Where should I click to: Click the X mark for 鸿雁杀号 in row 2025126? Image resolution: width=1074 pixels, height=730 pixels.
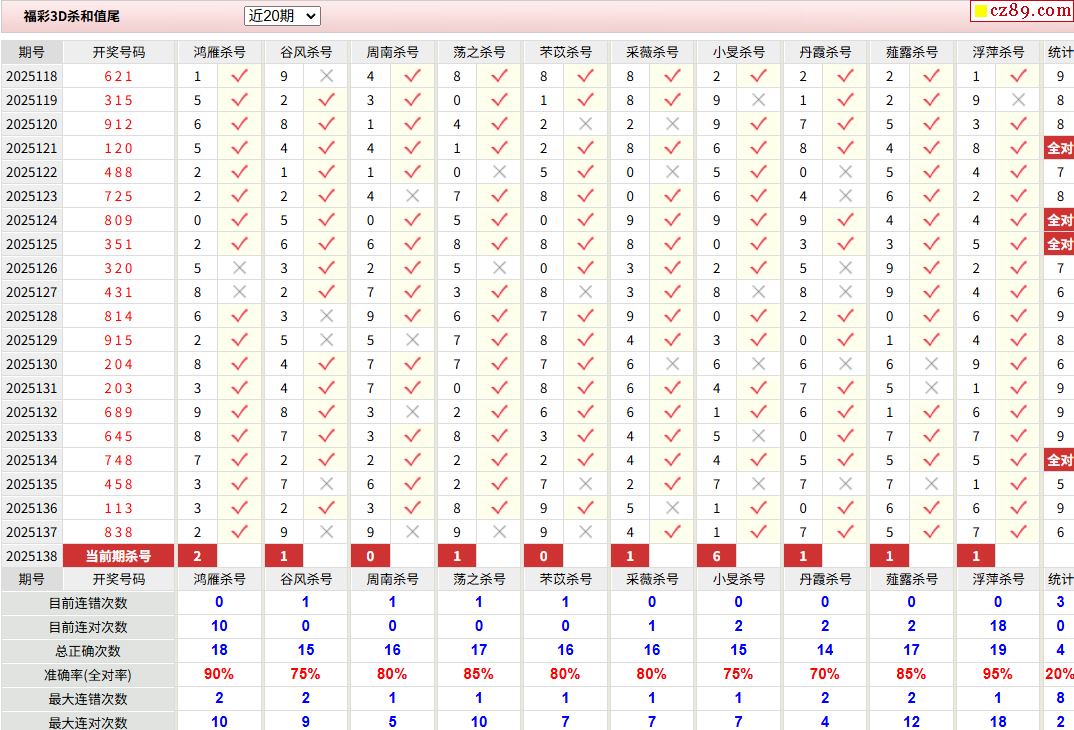point(239,268)
